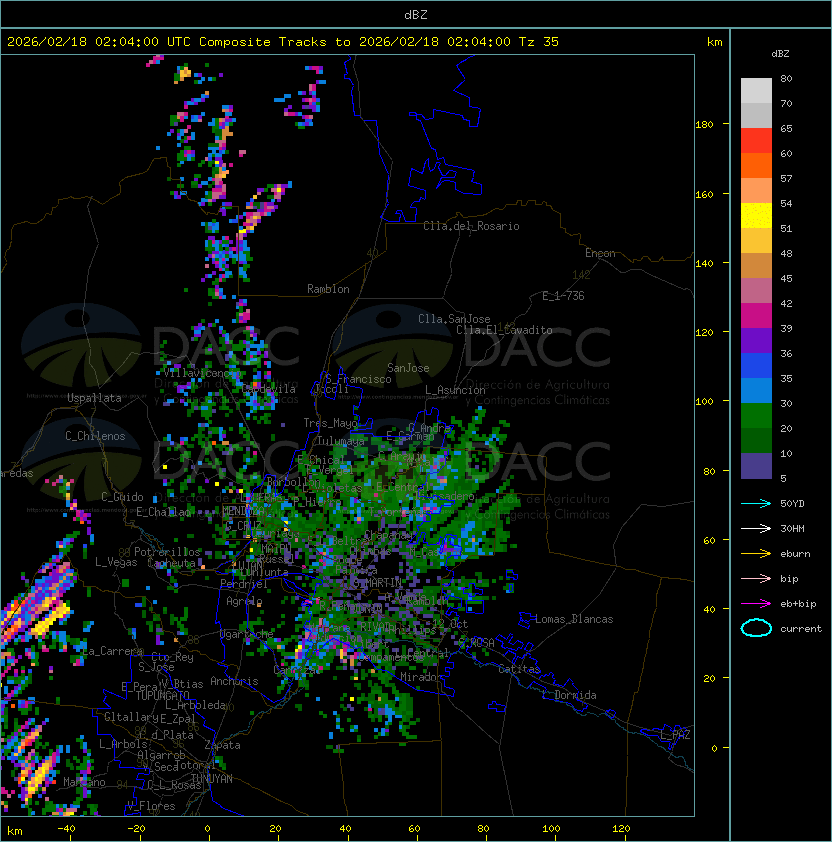Click the 'Potrerillos' map label

point(167,552)
